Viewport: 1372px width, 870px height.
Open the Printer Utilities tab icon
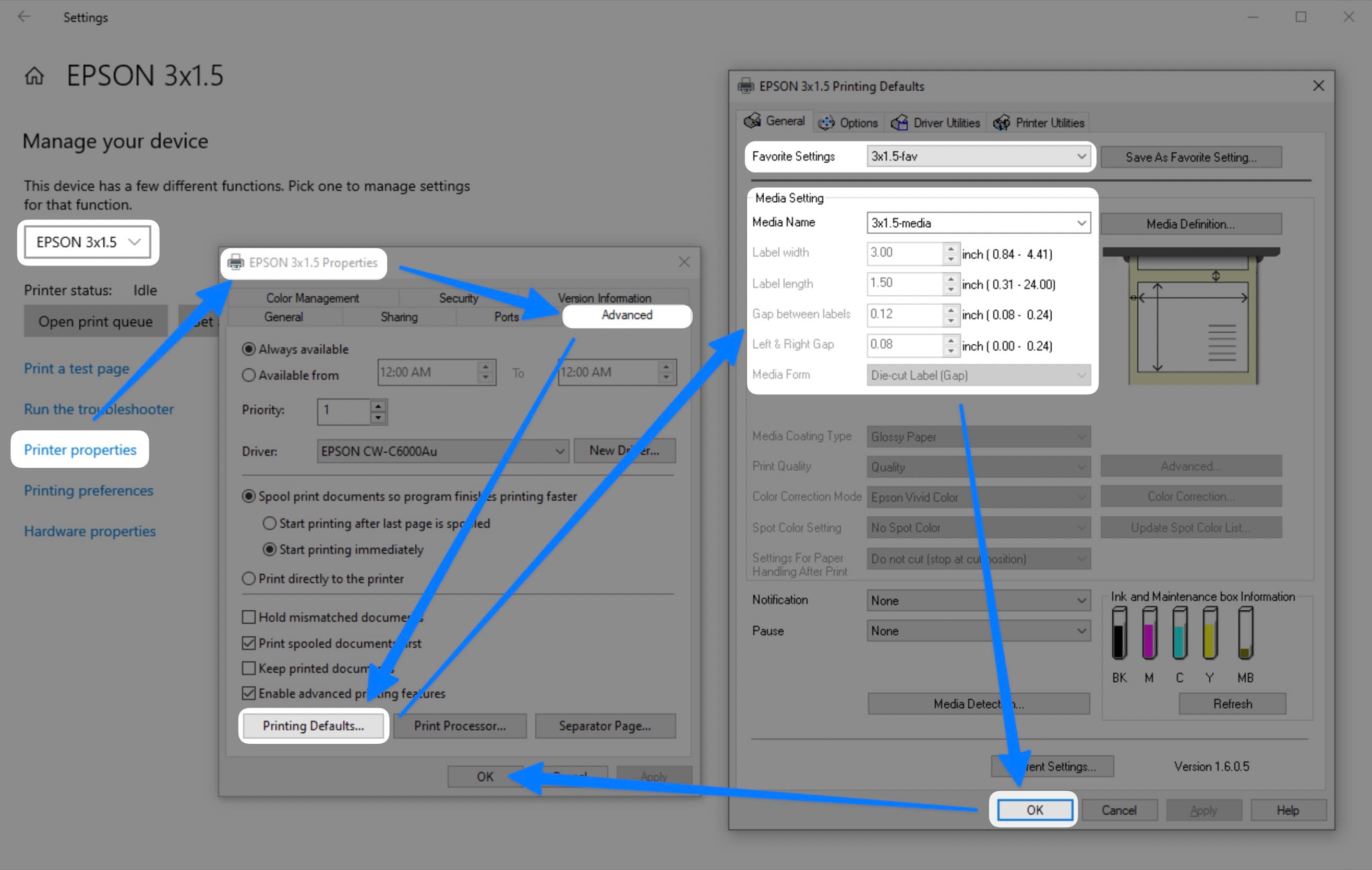click(x=1002, y=122)
